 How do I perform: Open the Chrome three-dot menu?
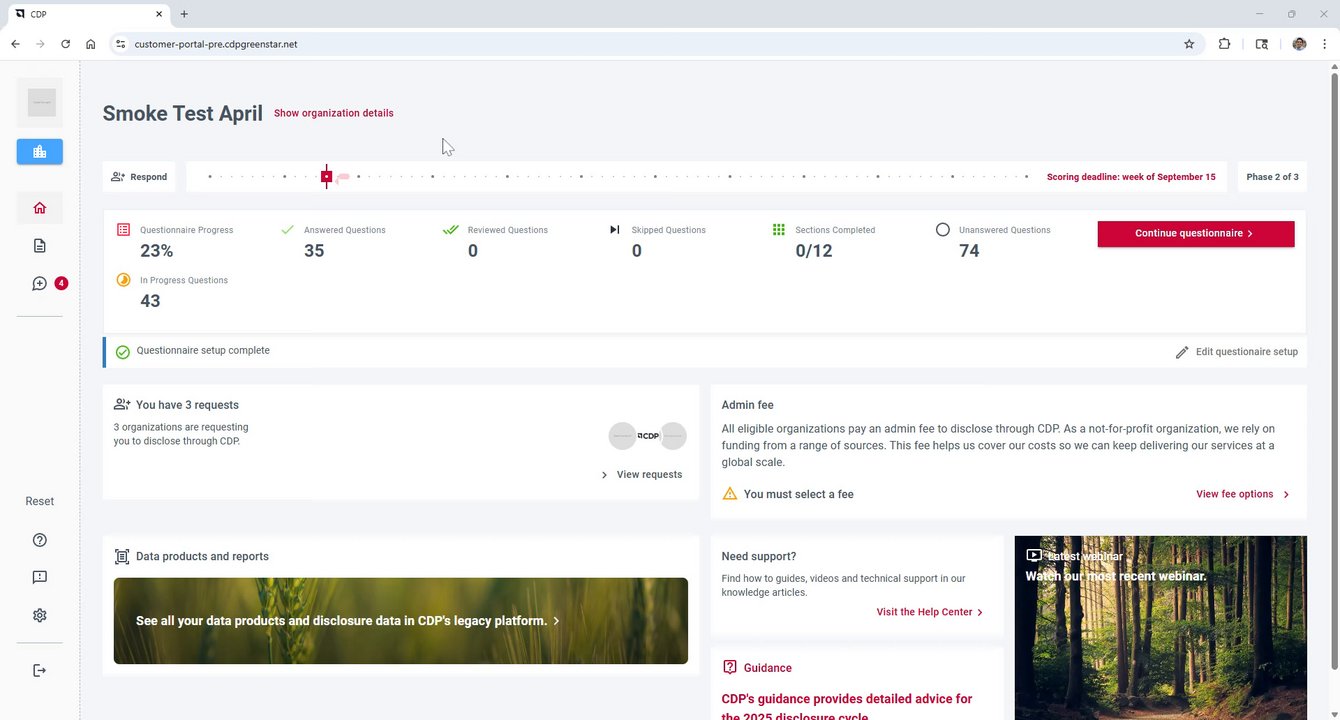[1325, 44]
